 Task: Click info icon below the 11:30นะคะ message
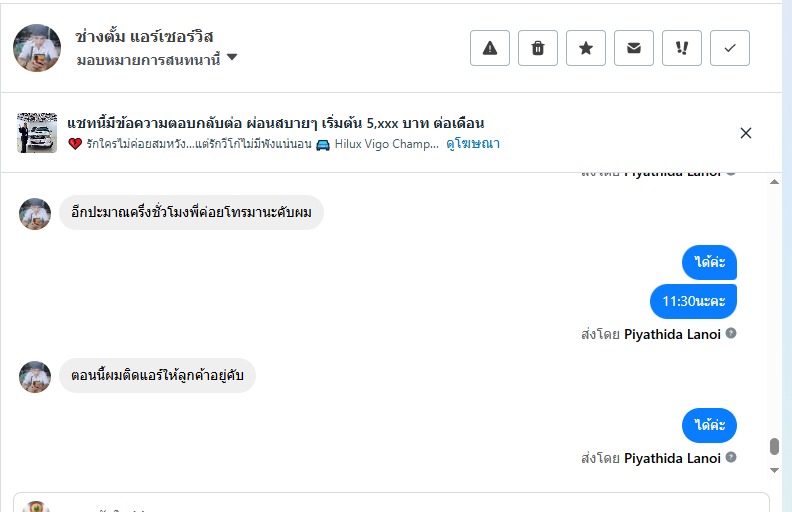731,333
